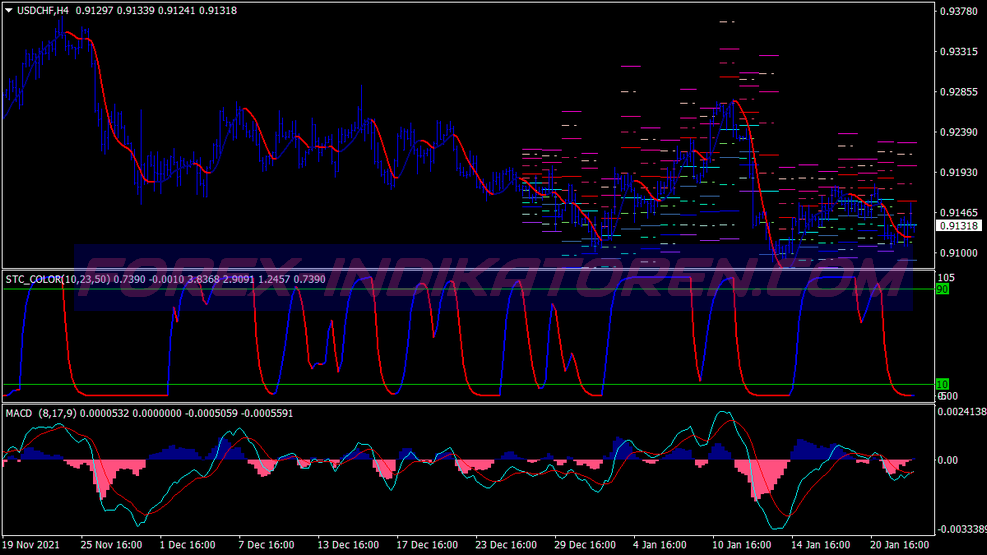
Task: Click the USDCHF,H4 symbol title
Action: pyautogui.click(x=45, y=10)
